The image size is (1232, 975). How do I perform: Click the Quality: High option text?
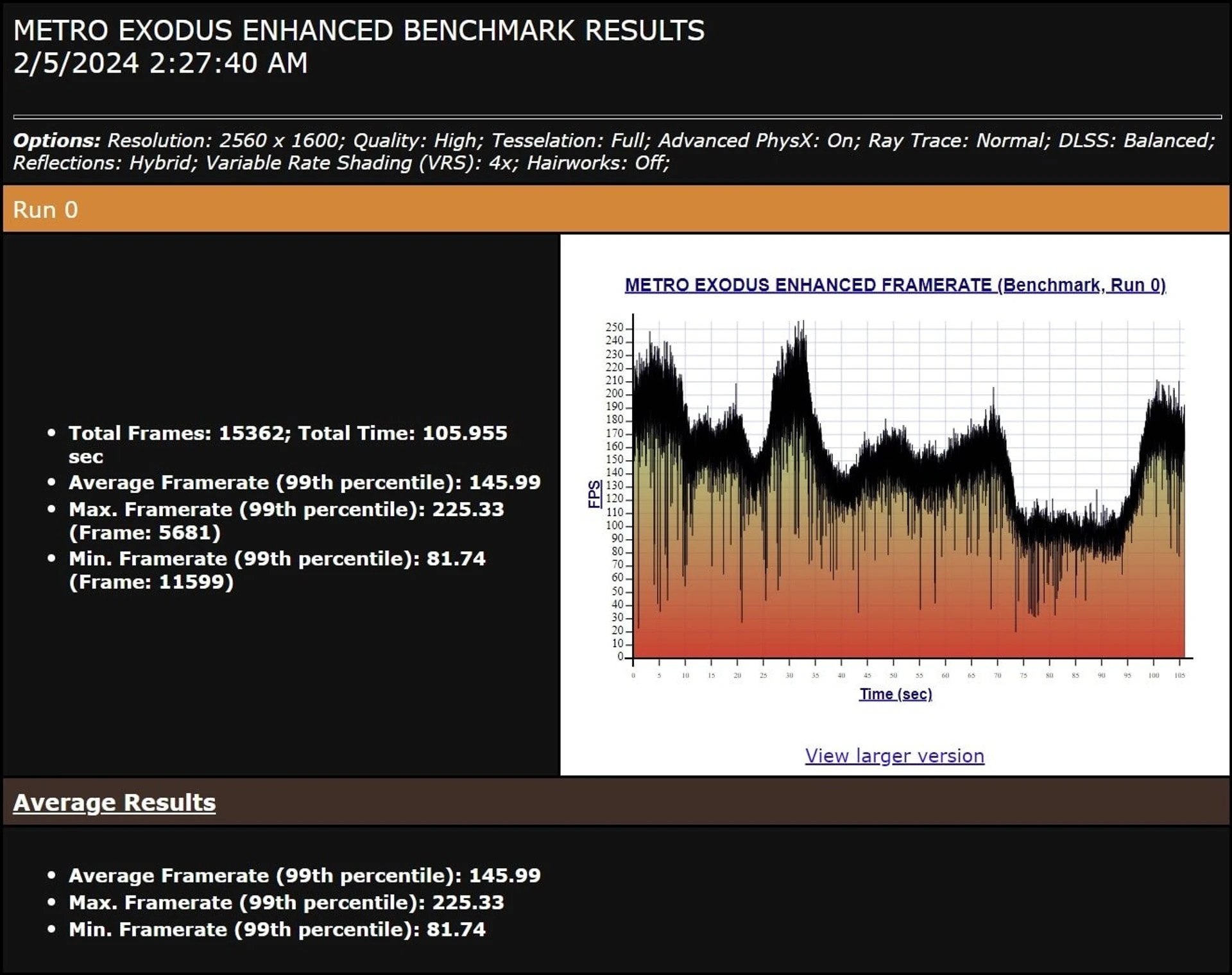pyautogui.click(x=418, y=141)
